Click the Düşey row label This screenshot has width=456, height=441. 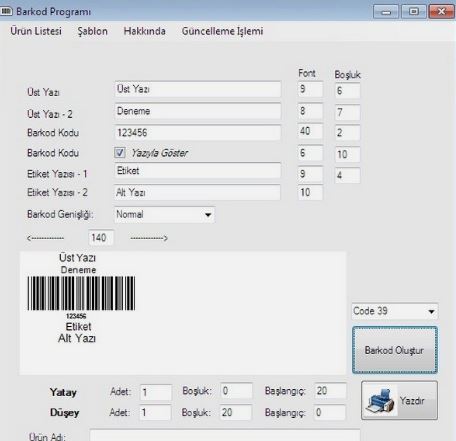pos(64,413)
